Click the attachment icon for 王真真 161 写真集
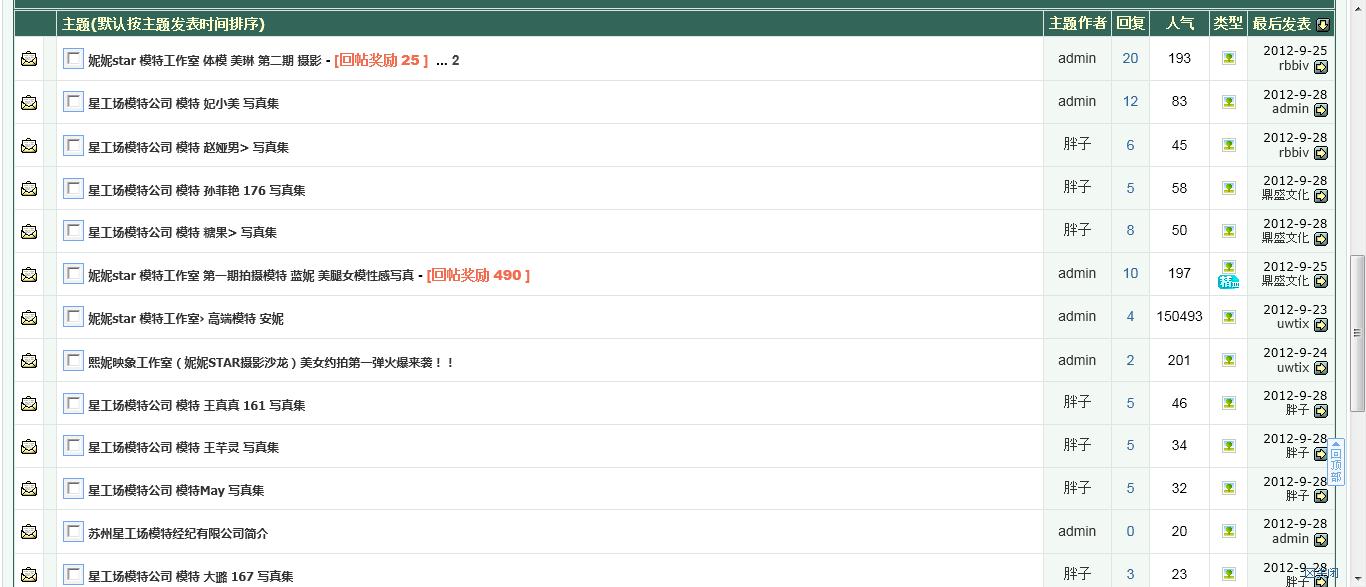 (x=1227, y=403)
